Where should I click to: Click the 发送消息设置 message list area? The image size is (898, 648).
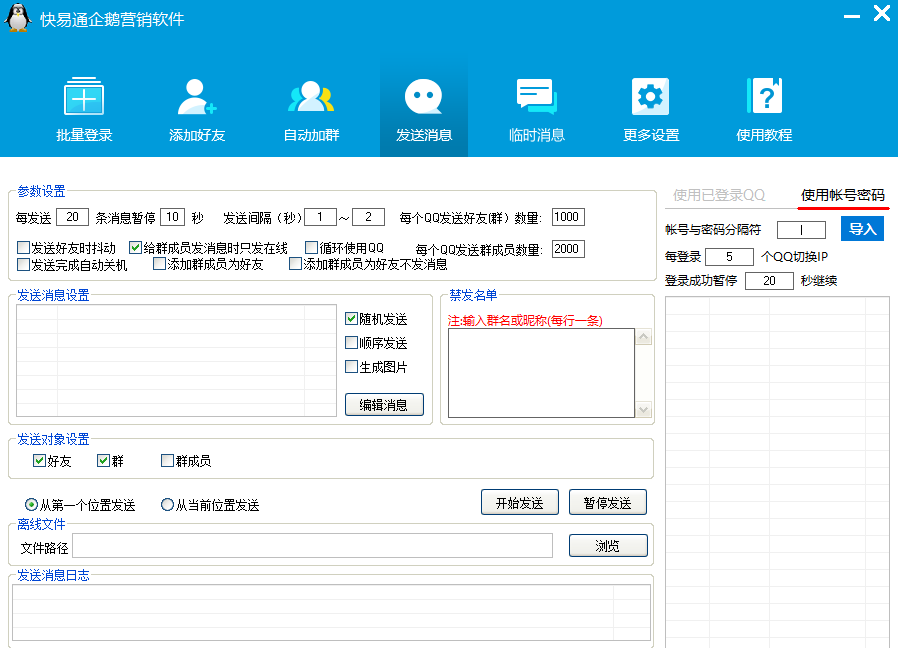point(176,360)
